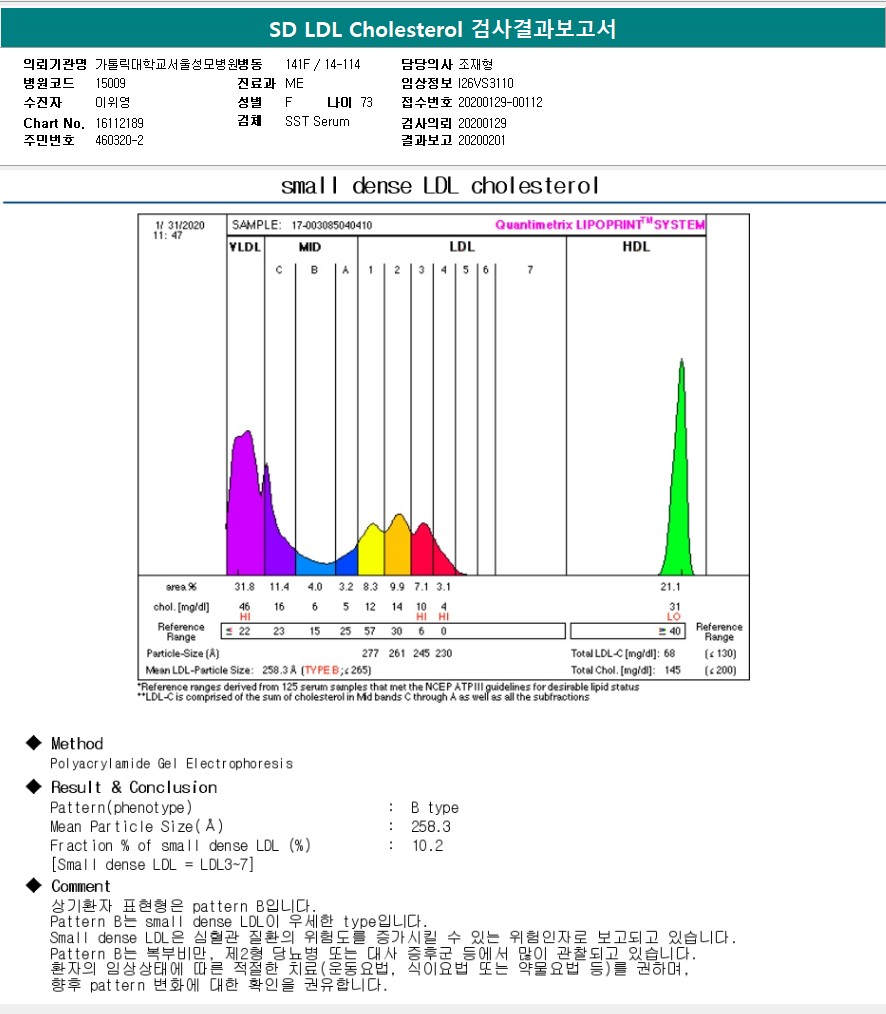This screenshot has width=886, height=1014.
Task: Select the small dense LDL fraction value 10.2
Action: [427, 845]
